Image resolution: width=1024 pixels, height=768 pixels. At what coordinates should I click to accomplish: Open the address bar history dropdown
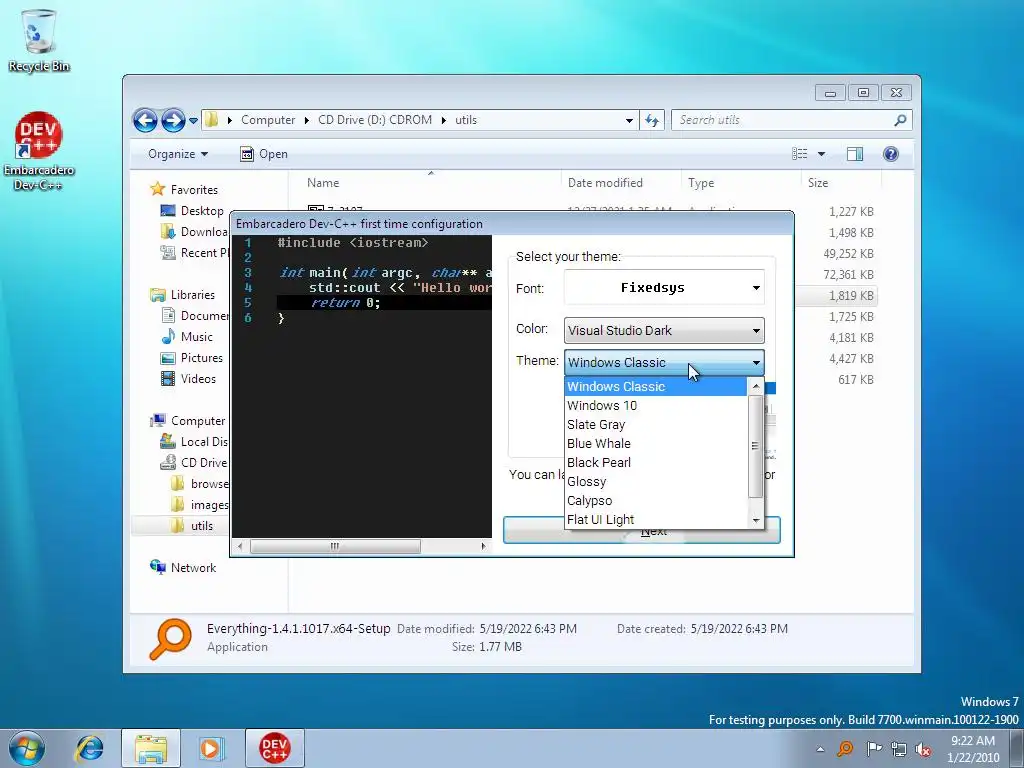629,120
